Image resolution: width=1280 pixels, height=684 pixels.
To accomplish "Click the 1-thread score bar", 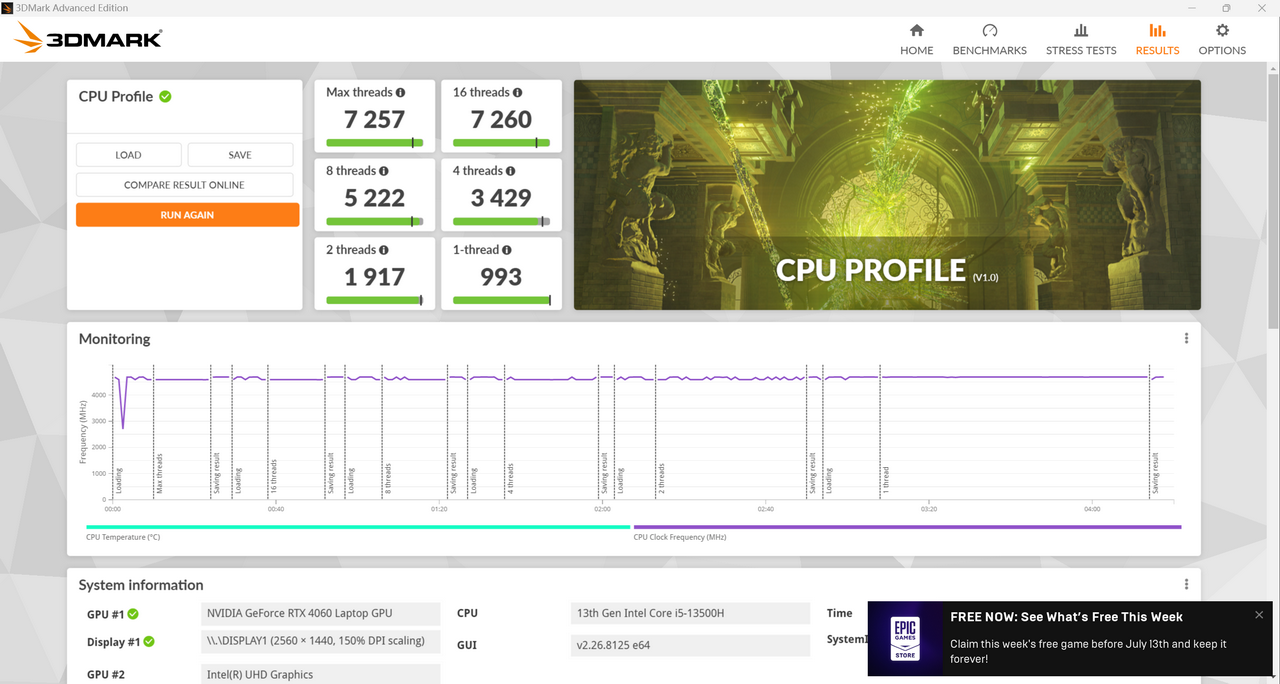I will point(501,300).
